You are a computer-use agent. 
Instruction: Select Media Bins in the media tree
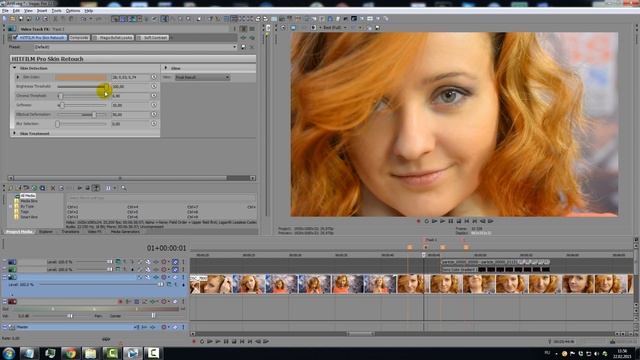tap(29, 201)
